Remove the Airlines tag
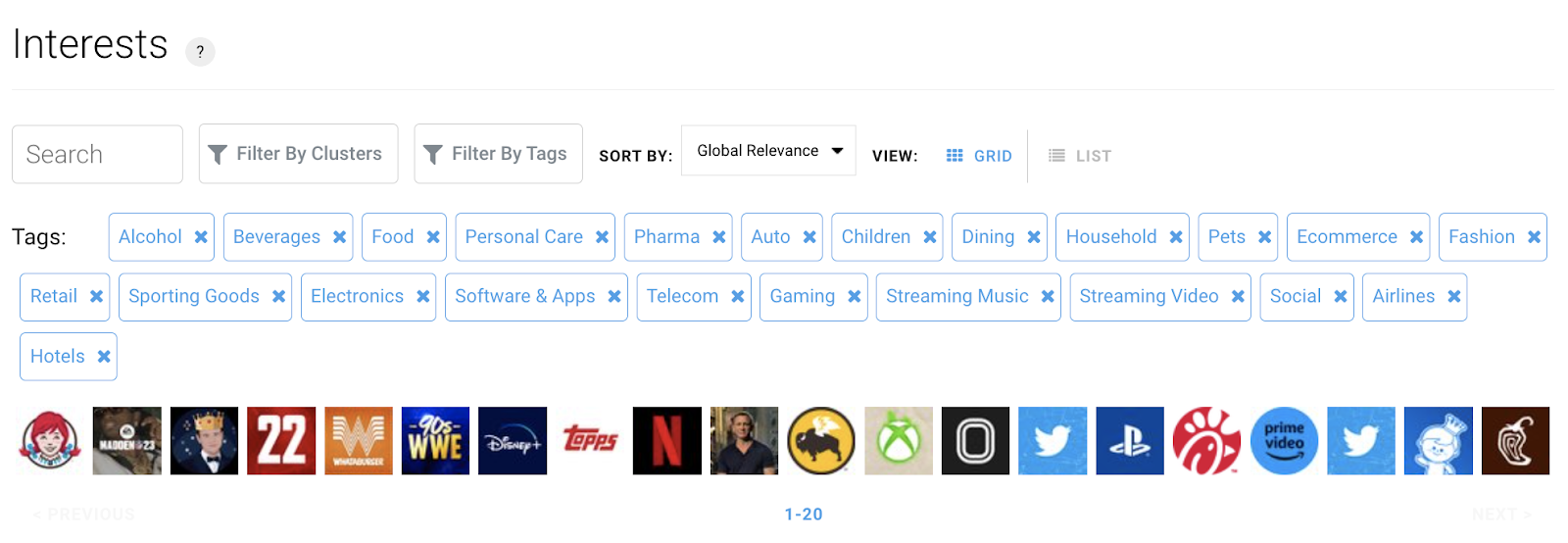The image size is (1568, 543). pos(1454,297)
